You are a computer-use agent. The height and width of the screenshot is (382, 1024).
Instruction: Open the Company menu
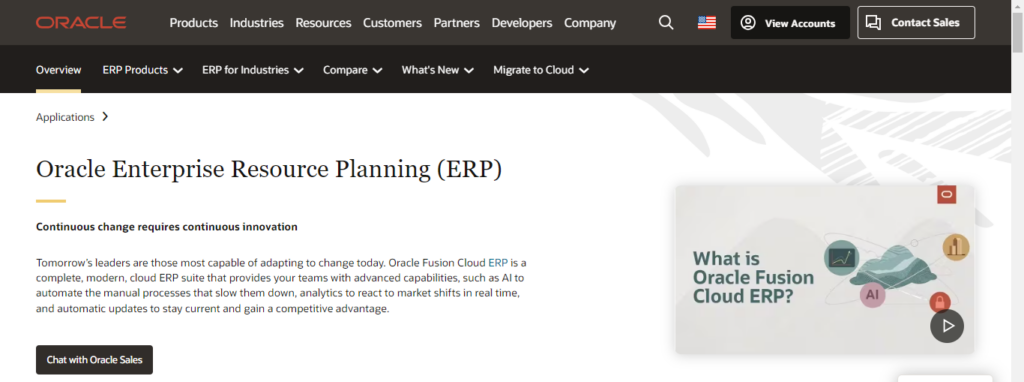tap(590, 23)
